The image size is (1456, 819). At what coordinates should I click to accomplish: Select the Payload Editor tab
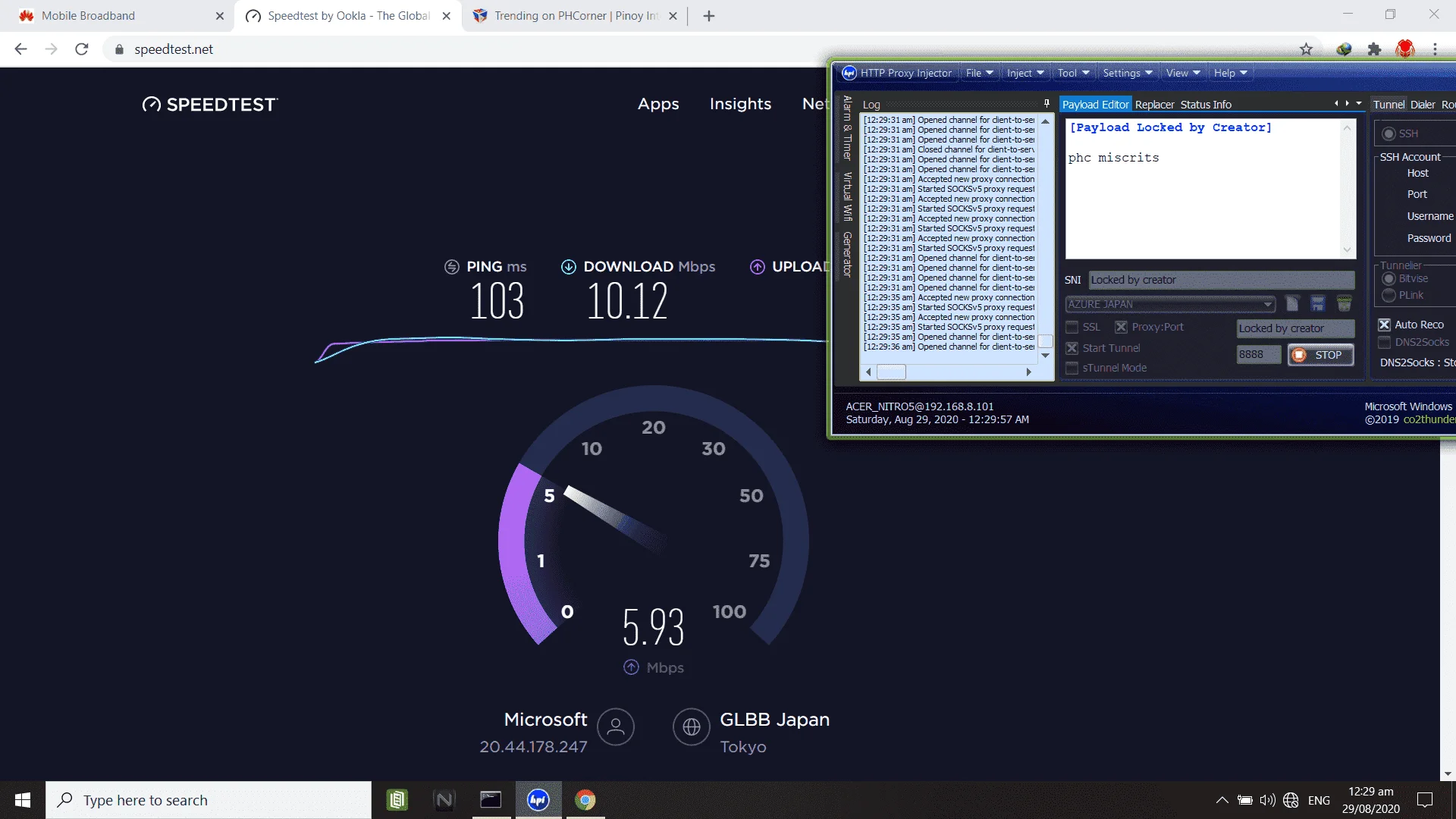(x=1095, y=105)
